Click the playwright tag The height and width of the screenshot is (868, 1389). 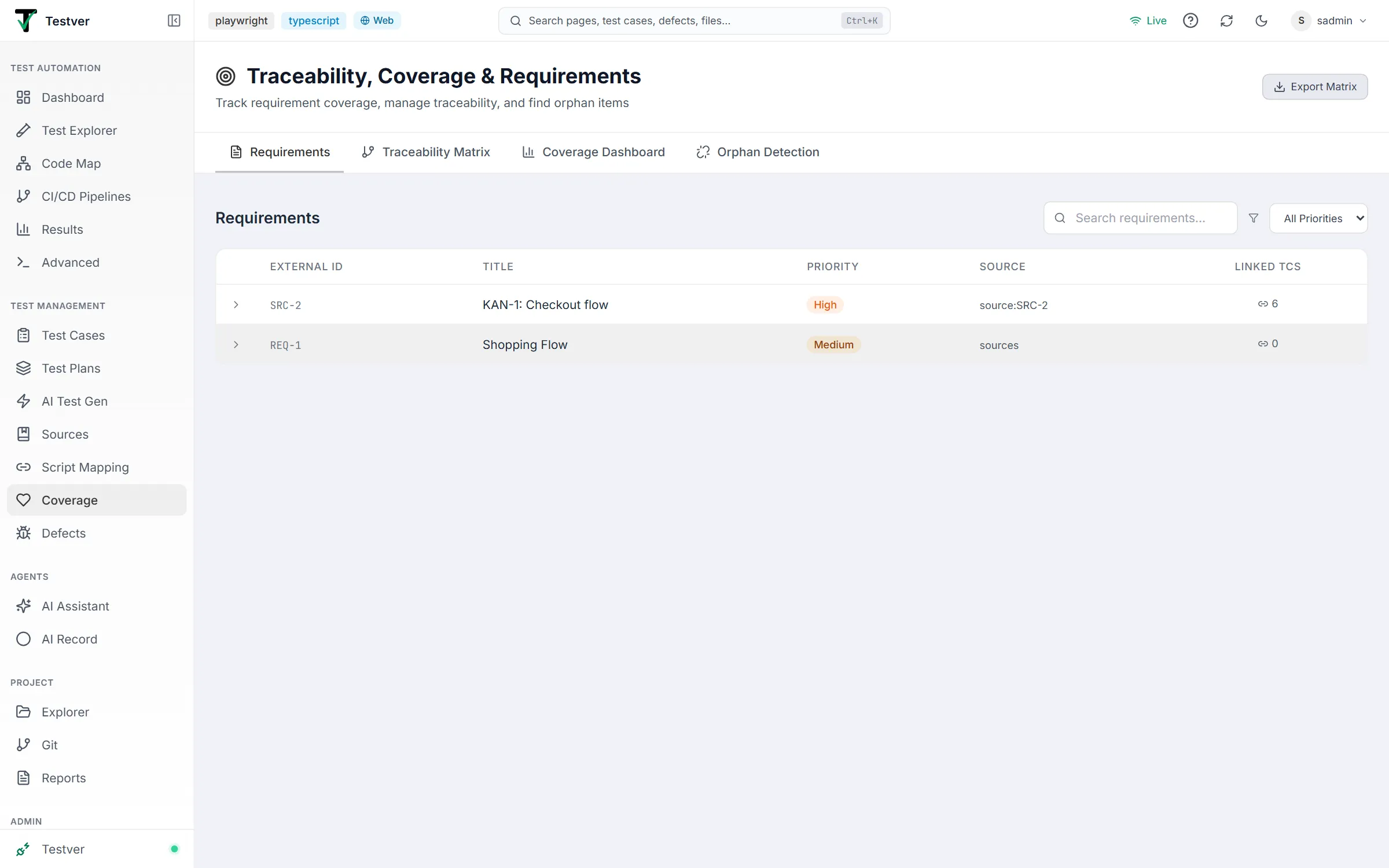pos(241,21)
